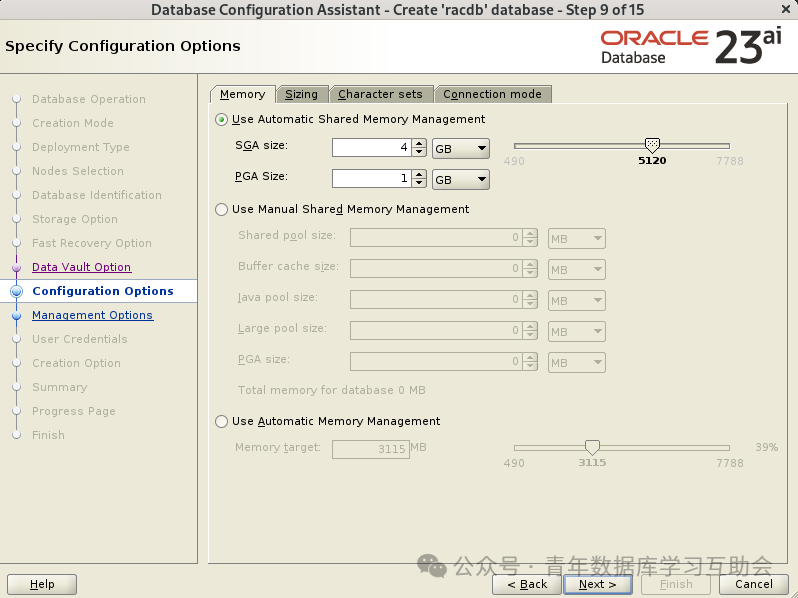798x598 pixels.
Task: Click the Large pool size stepper
Action: coord(530,331)
